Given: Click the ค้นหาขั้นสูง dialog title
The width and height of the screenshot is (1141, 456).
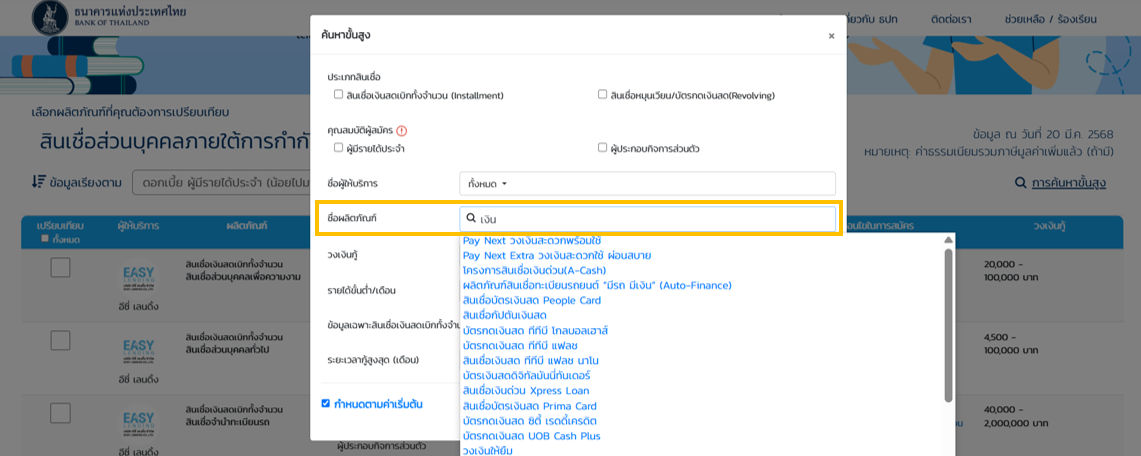Looking at the screenshot, I should click(x=346, y=35).
